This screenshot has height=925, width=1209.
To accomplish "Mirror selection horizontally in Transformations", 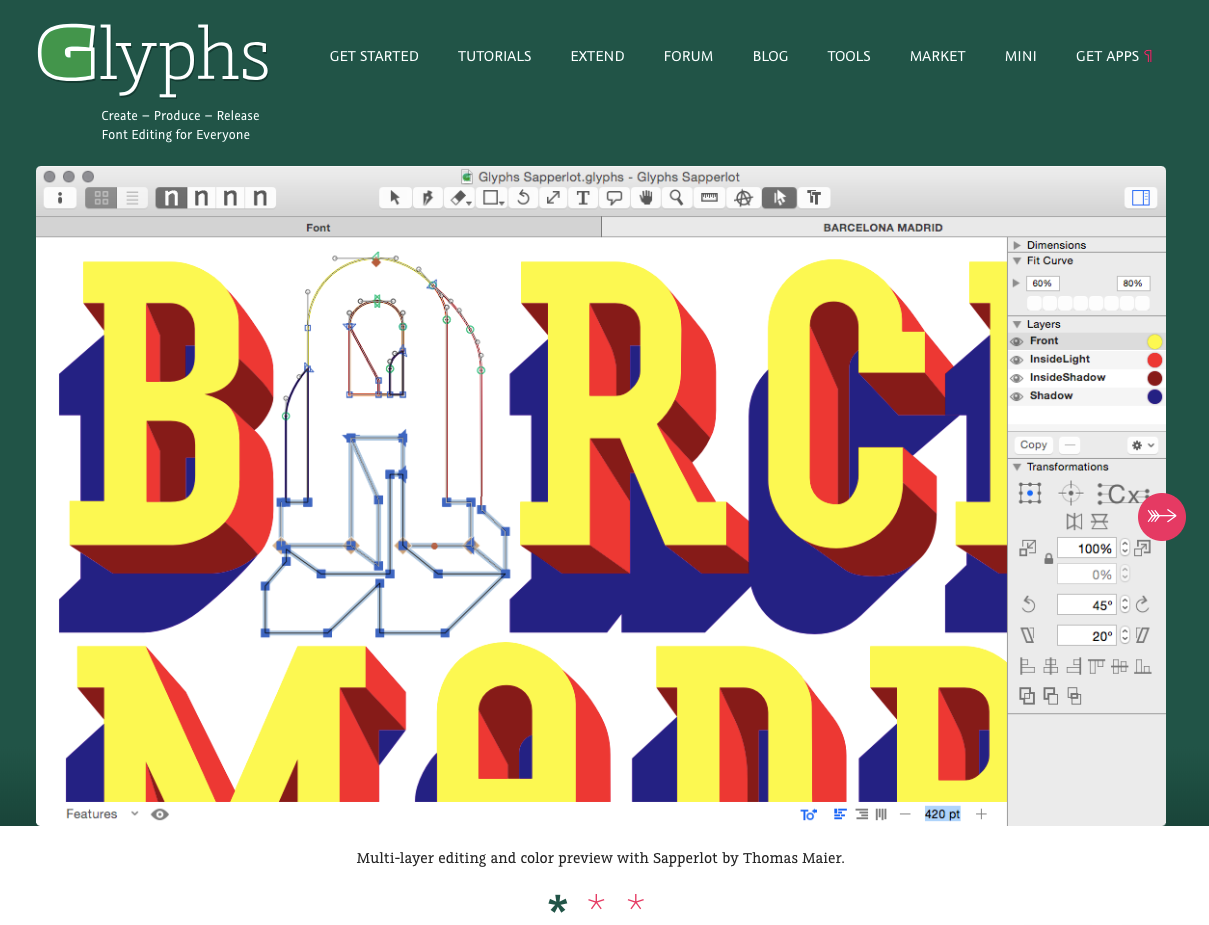I will tap(1075, 521).
